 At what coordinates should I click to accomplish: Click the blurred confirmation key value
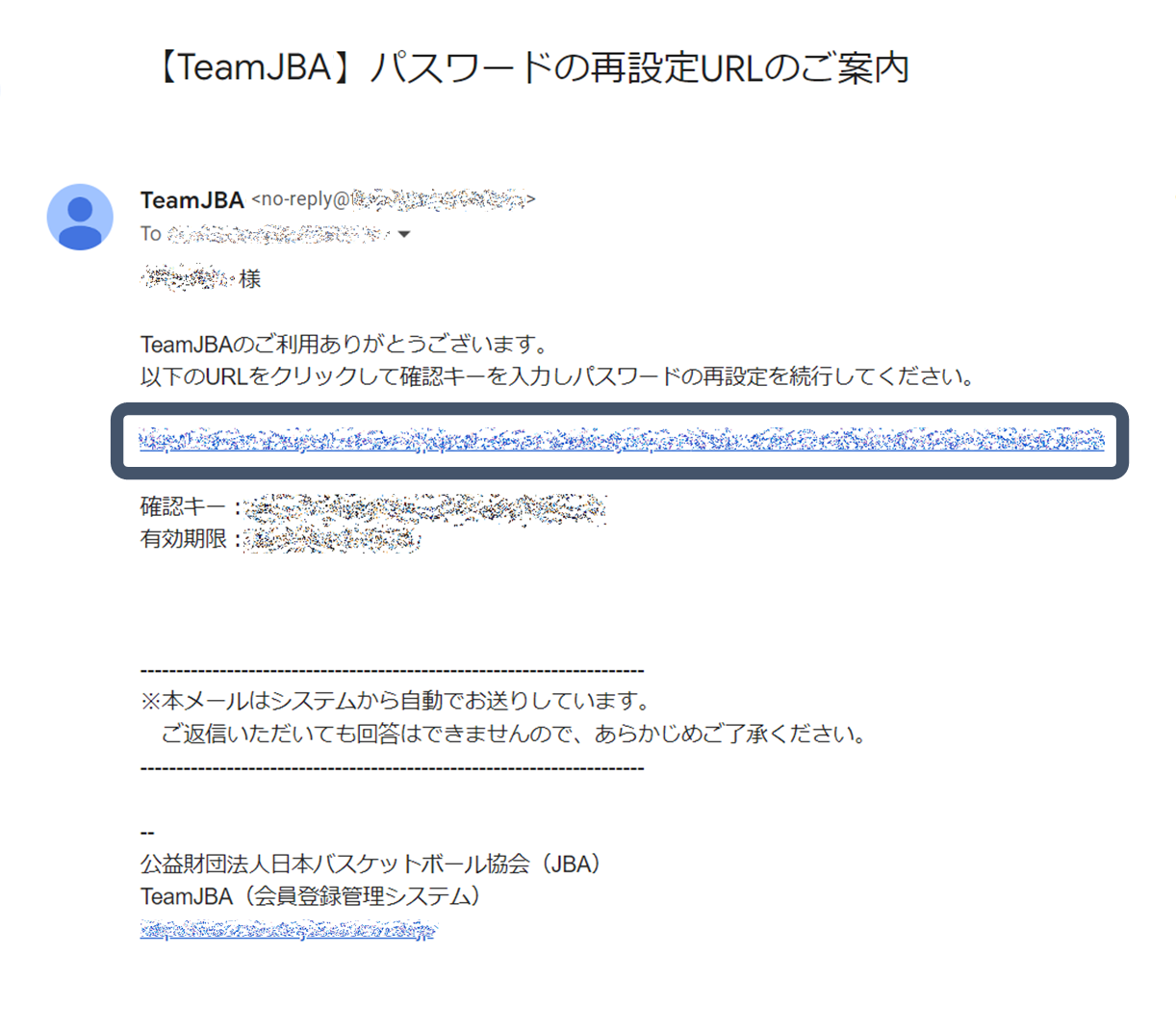tap(425, 507)
